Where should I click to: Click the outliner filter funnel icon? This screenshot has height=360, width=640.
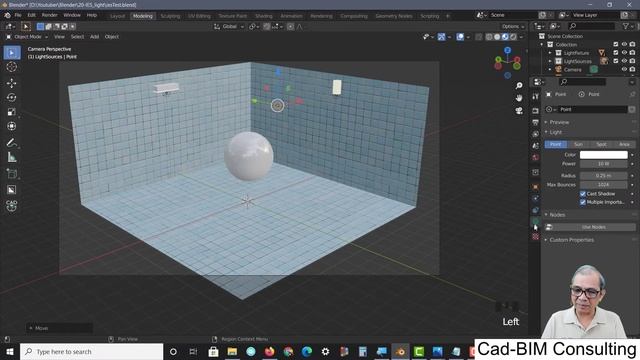(626, 26)
